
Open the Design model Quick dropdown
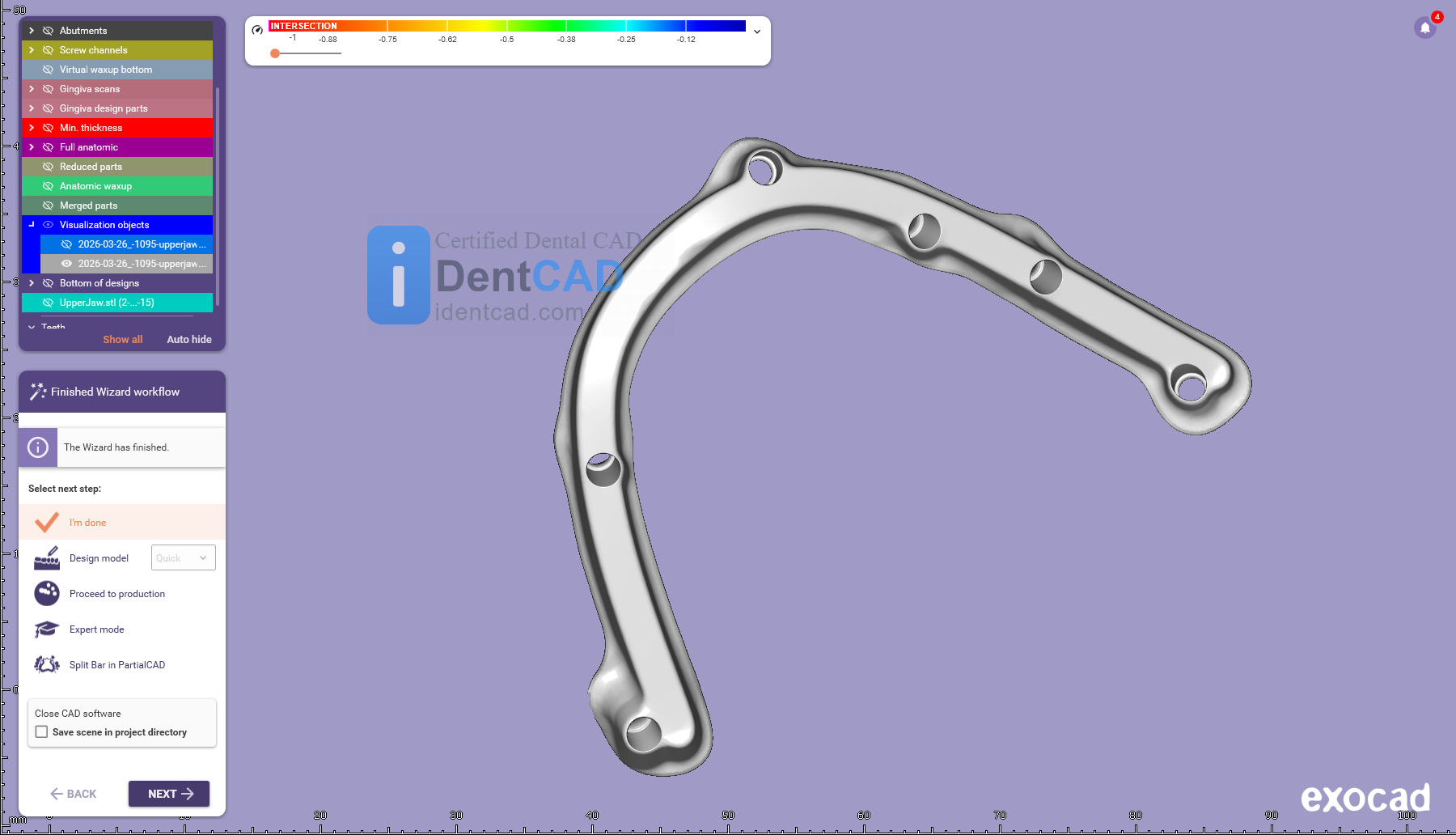pos(183,558)
